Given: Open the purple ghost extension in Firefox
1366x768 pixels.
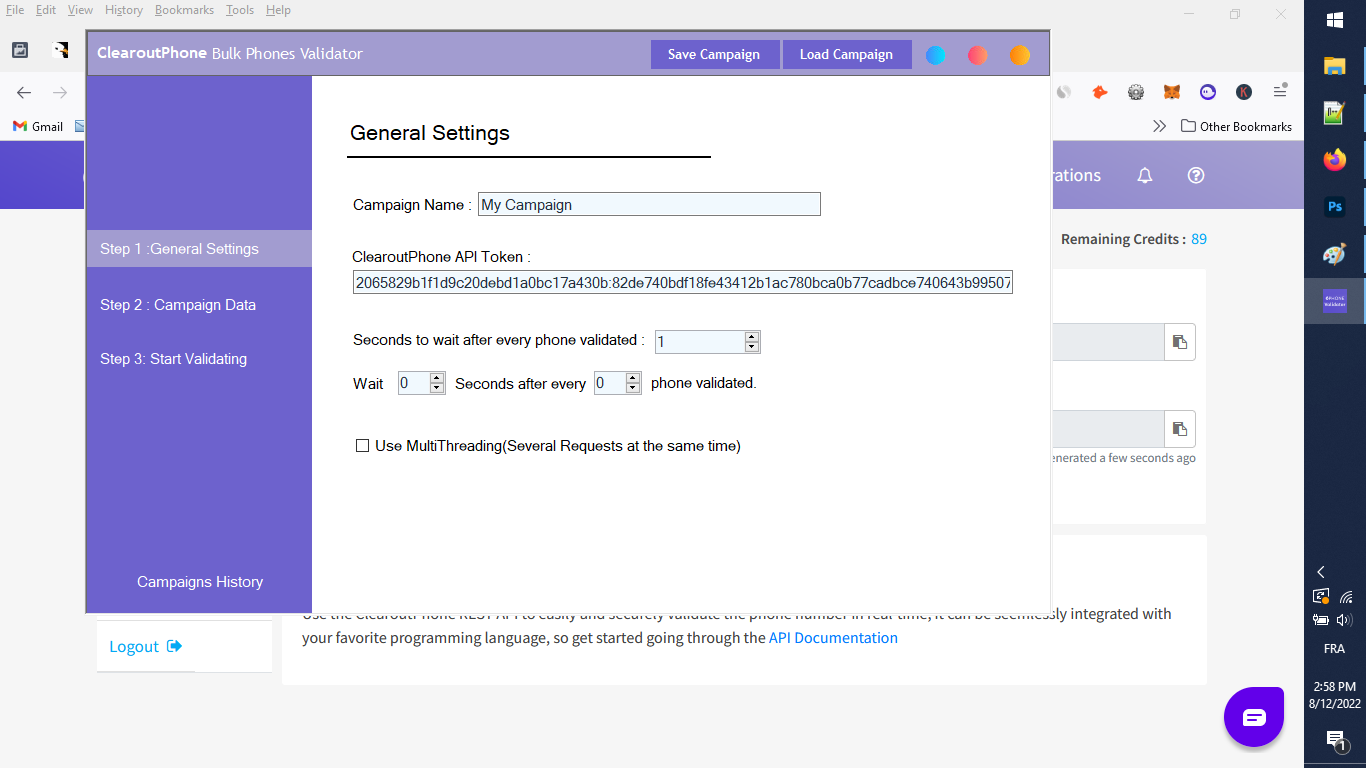Looking at the screenshot, I should click(1208, 92).
